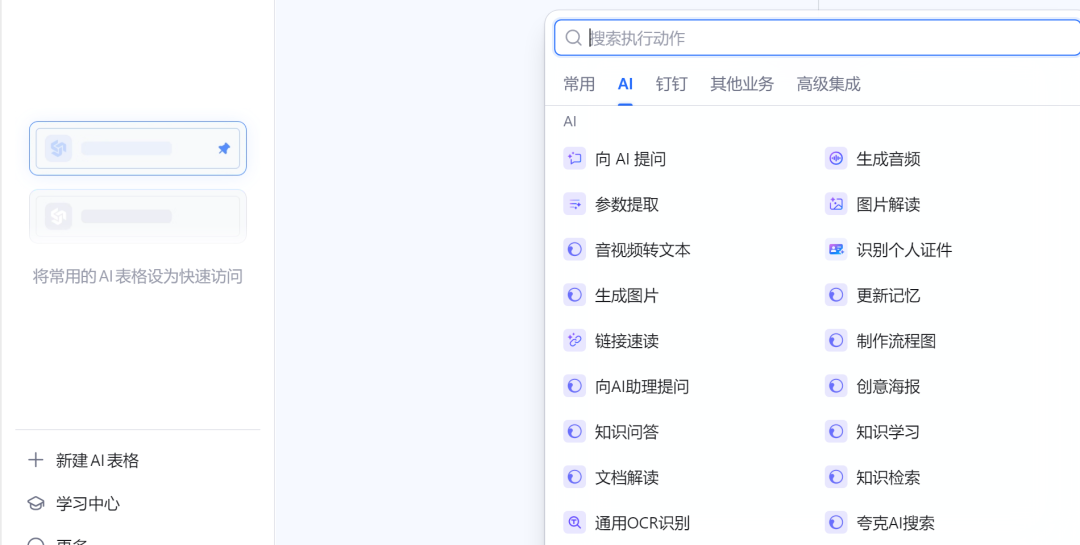Click the 参数提取 icon
This screenshot has width=1080, height=545.
coord(574,204)
